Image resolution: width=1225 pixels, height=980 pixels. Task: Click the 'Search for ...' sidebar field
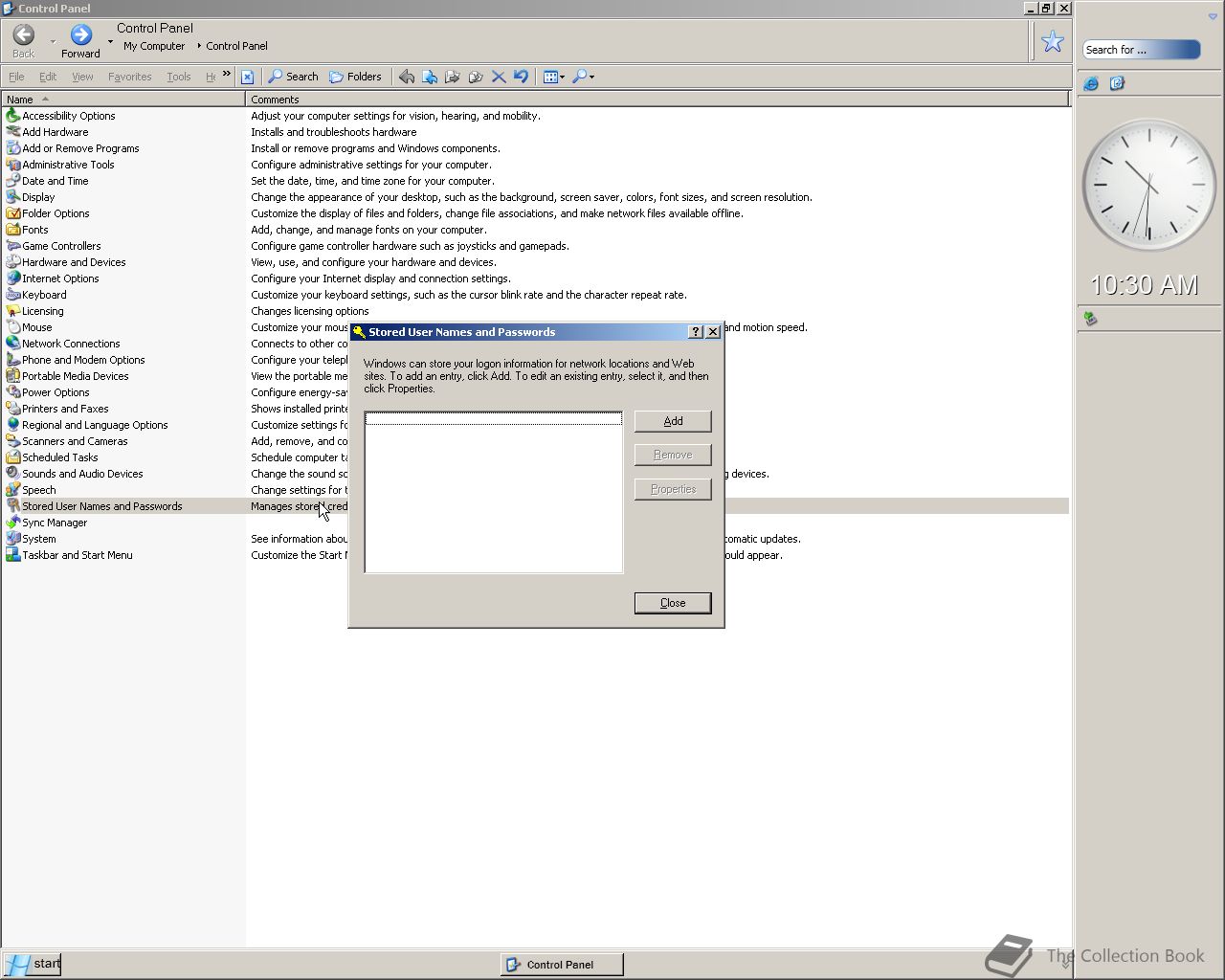tap(1141, 50)
